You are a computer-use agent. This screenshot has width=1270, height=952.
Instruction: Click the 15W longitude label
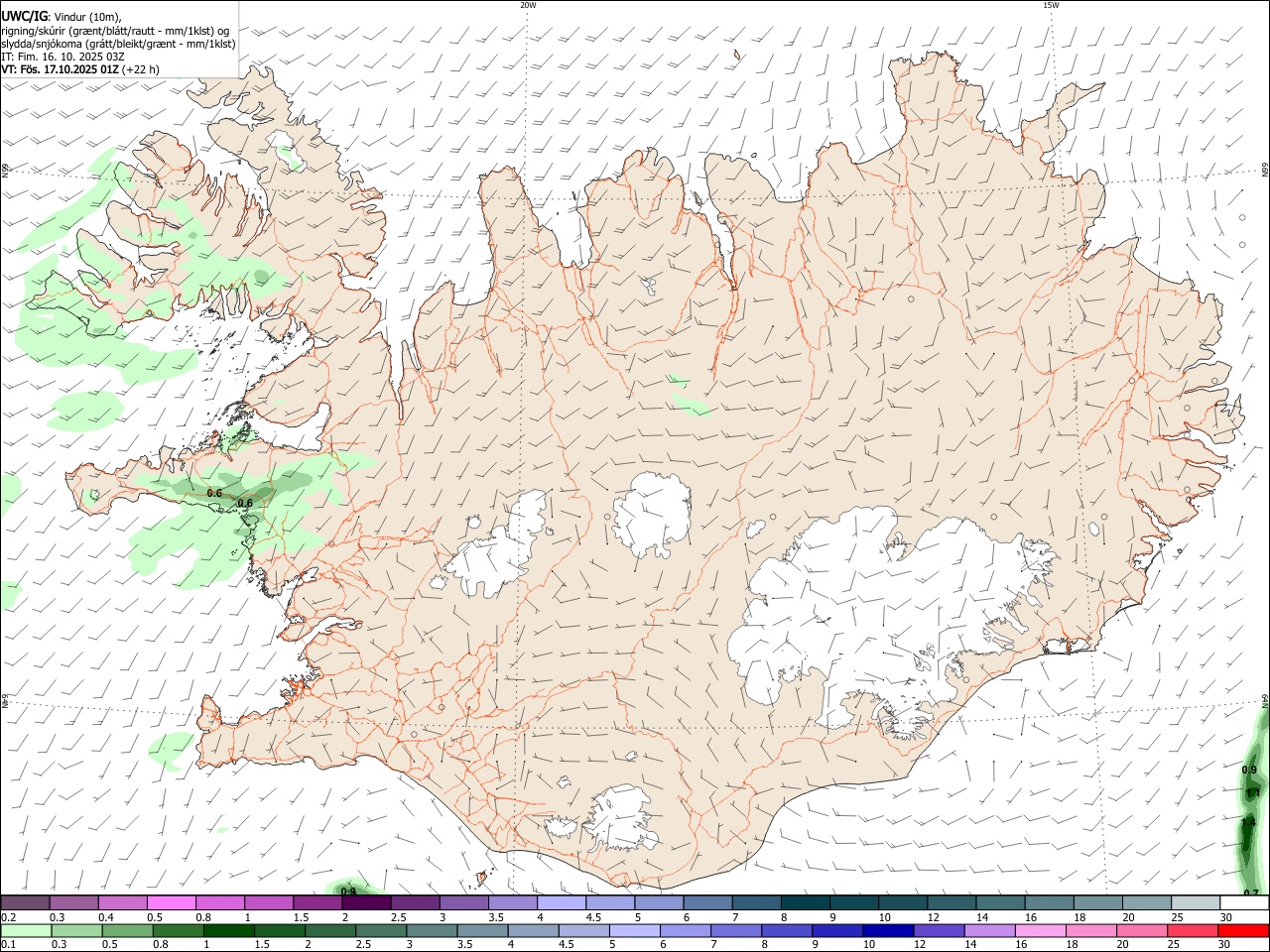(1051, 5)
